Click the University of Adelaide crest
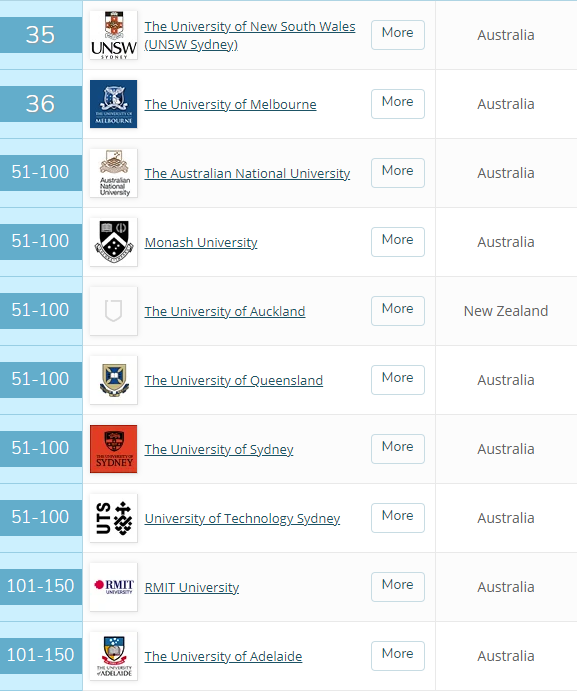The height and width of the screenshot is (691, 577). [113, 656]
